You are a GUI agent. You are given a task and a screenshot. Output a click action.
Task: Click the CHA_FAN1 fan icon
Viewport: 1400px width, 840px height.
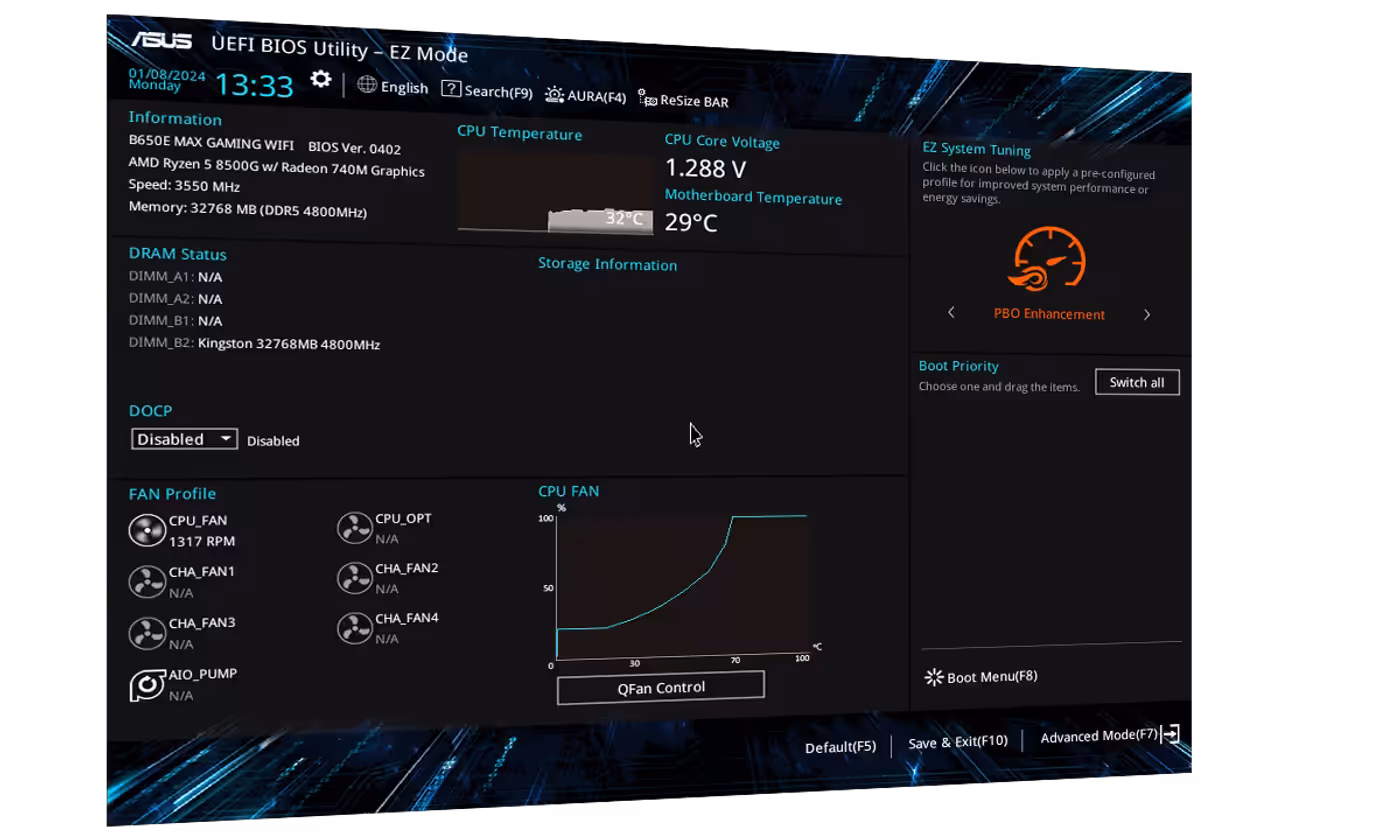[x=147, y=581]
